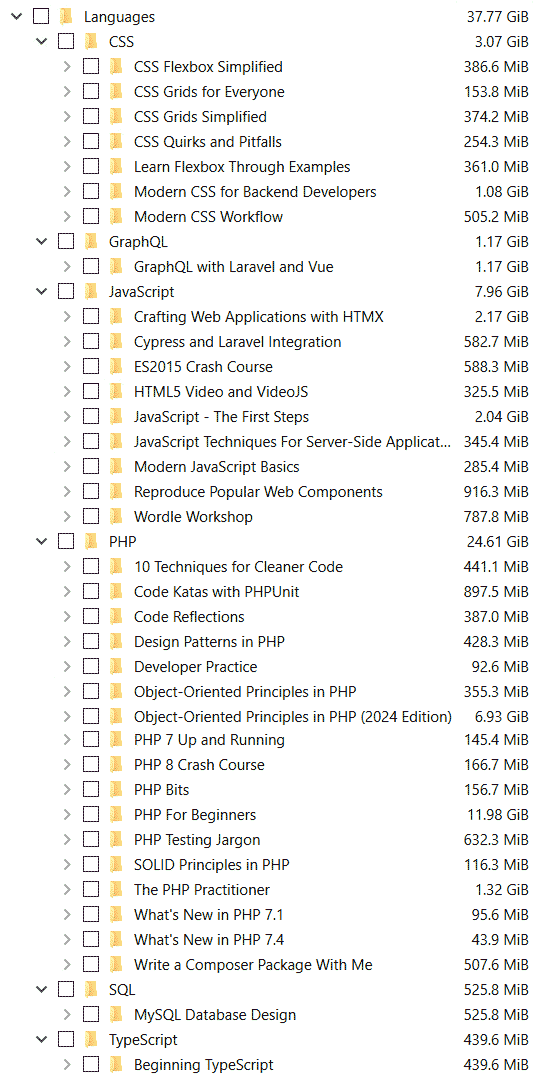Tick checkbox for Write a Composer Package With Me

pos(91,964)
